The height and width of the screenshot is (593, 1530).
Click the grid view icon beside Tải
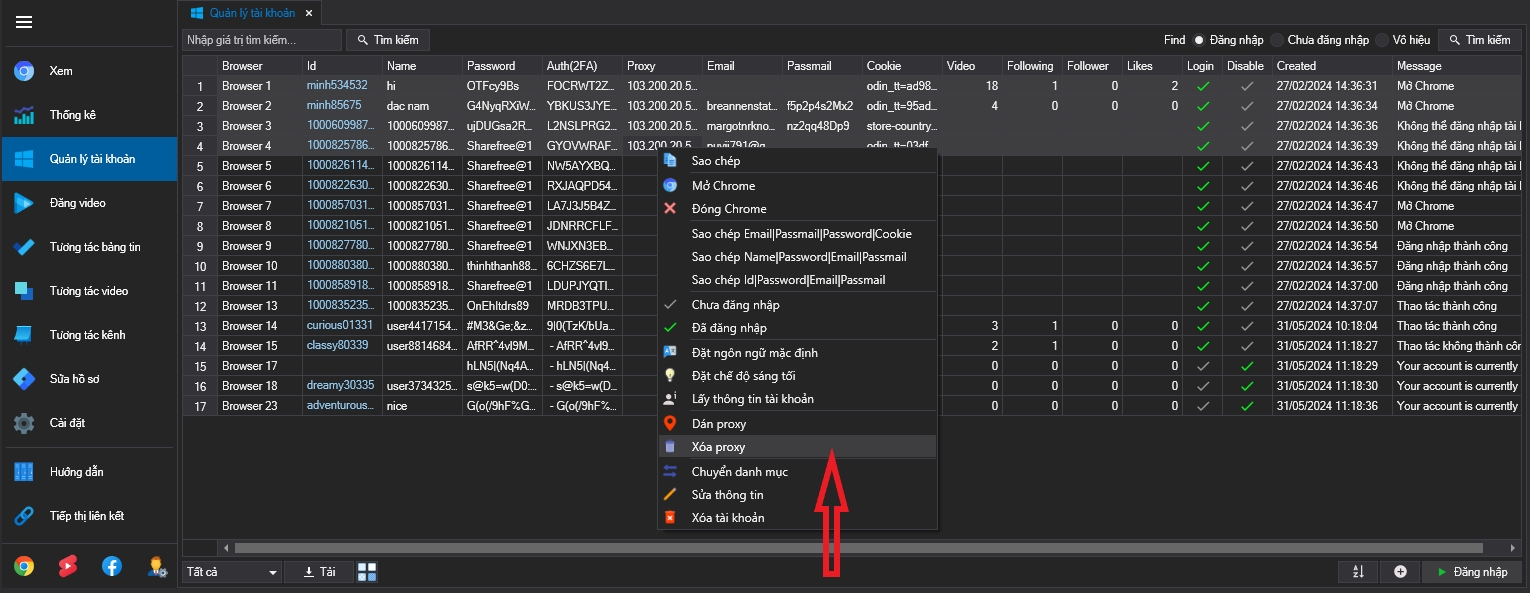tap(367, 572)
